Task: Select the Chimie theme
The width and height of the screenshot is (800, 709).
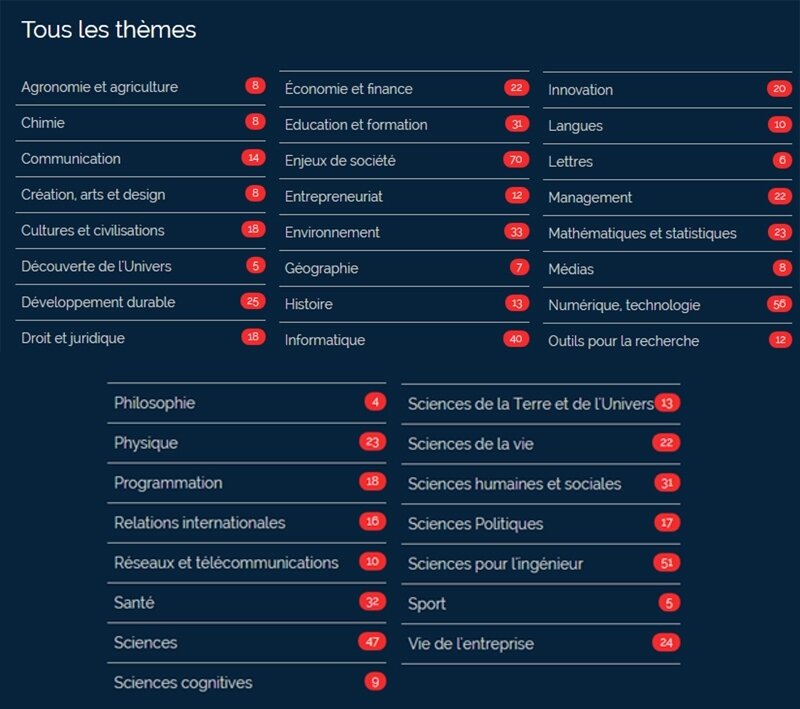Action: 45,124
